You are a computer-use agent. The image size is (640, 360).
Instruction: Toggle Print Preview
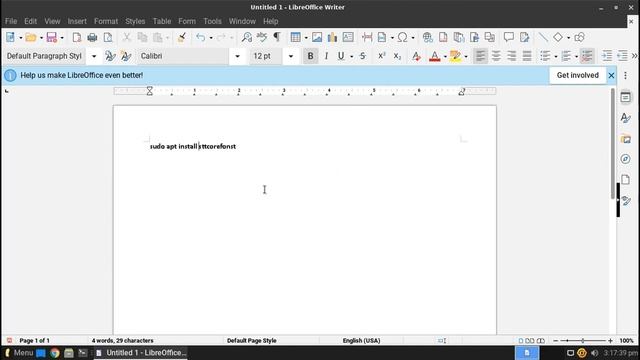108,38
